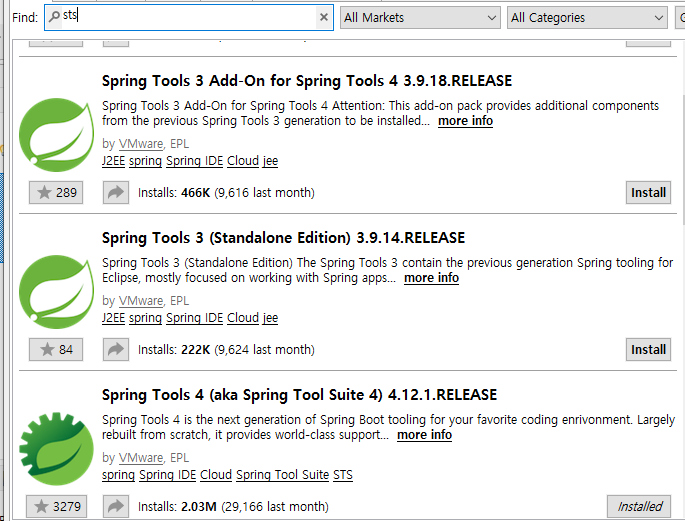Share Spring Tools 3 Standalone Edition
Screen dimensions: 685x521
coord(116,349)
